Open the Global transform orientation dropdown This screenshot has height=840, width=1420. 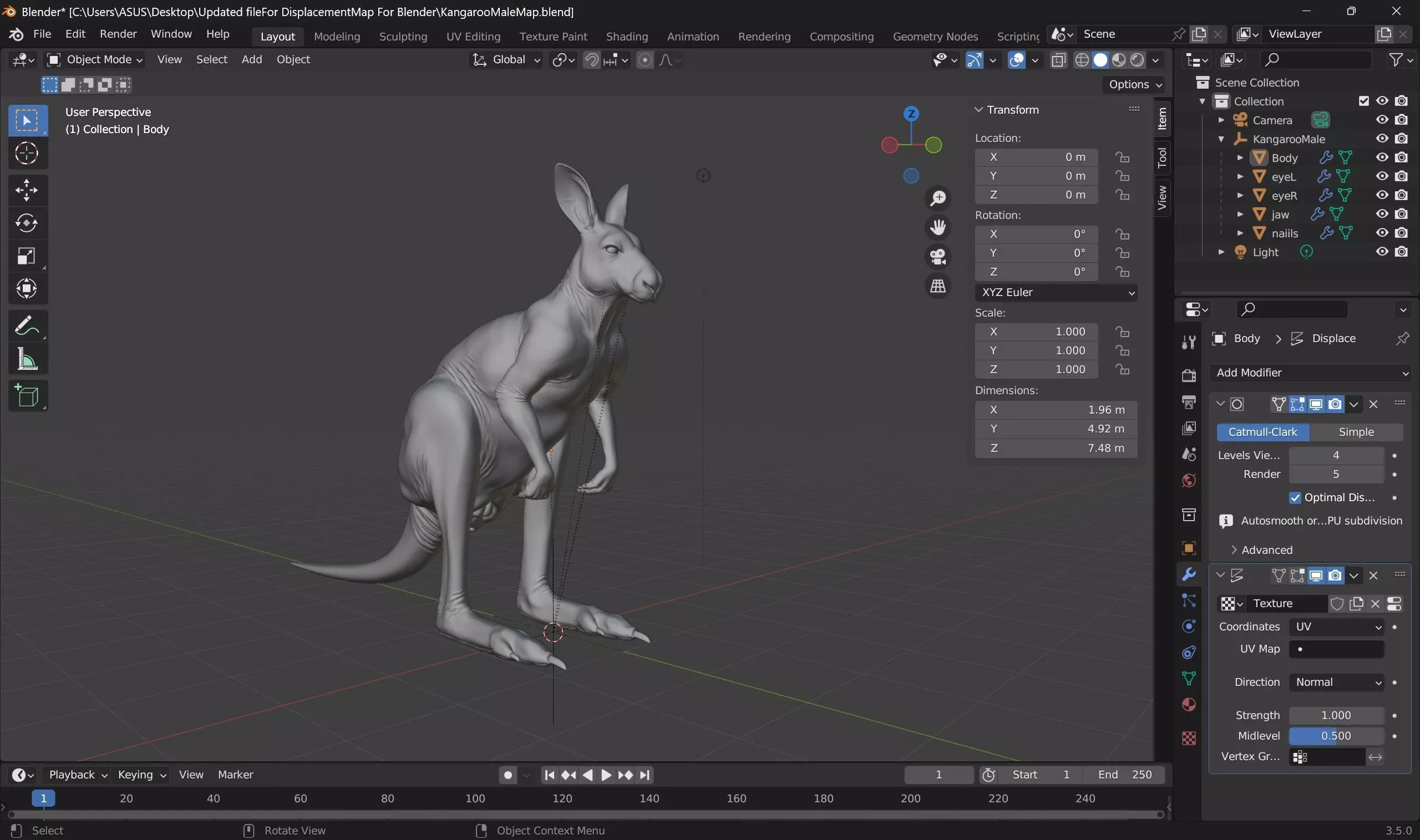pos(506,59)
